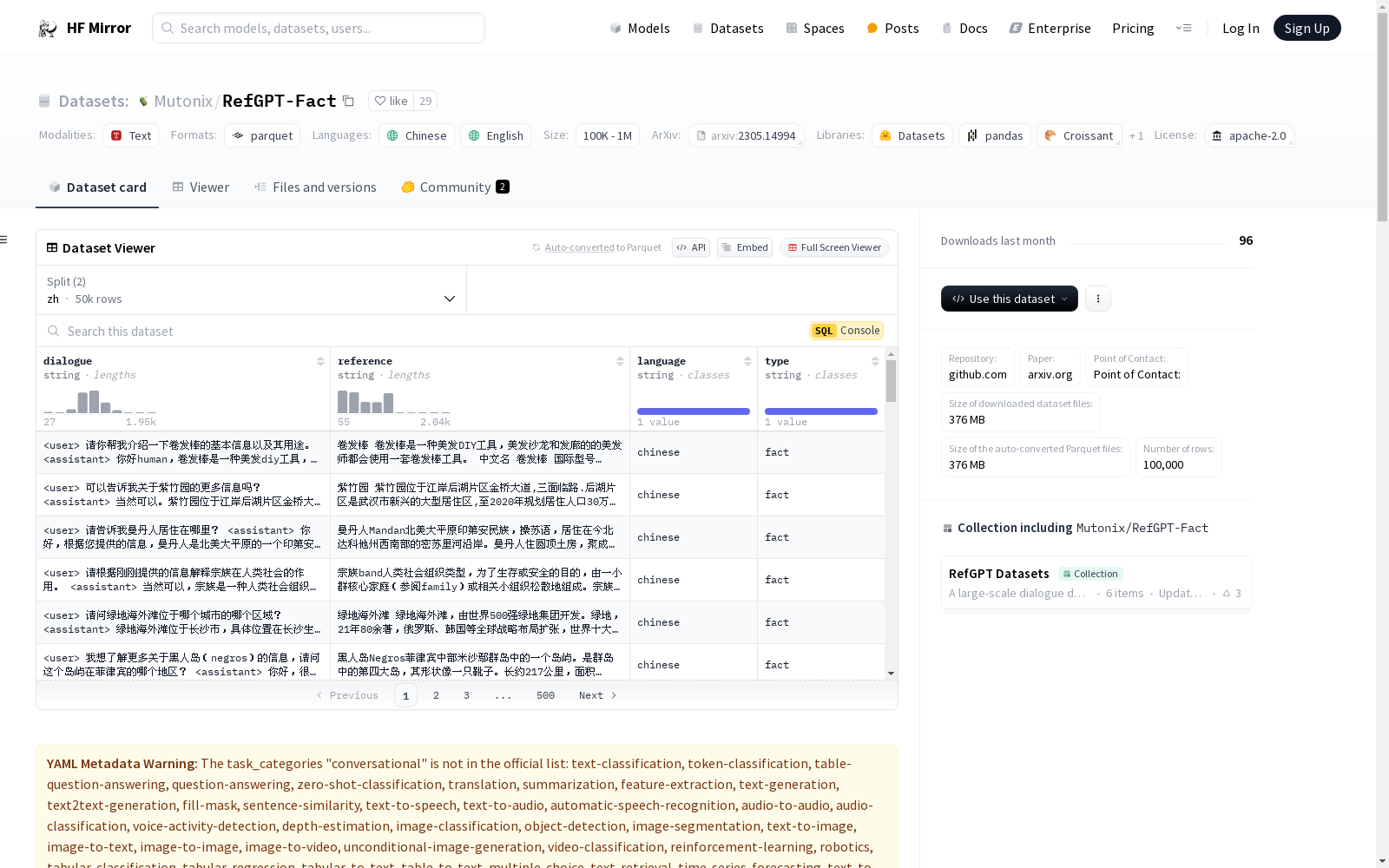The width and height of the screenshot is (1389, 868).
Task: Copy dataset name with copy icon
Action: click(348, 101)
